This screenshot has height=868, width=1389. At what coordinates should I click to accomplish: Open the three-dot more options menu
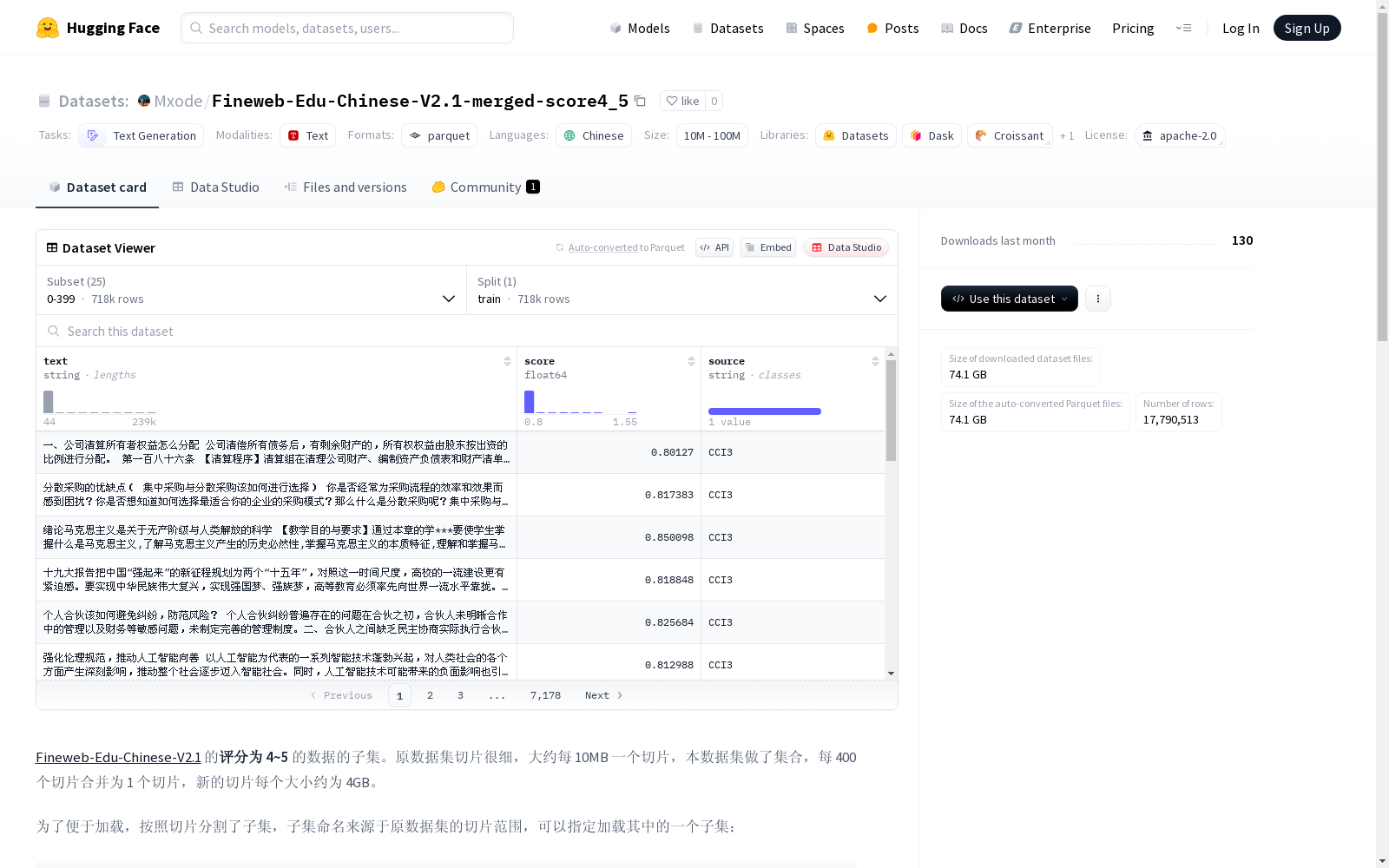pos(1098,299)
